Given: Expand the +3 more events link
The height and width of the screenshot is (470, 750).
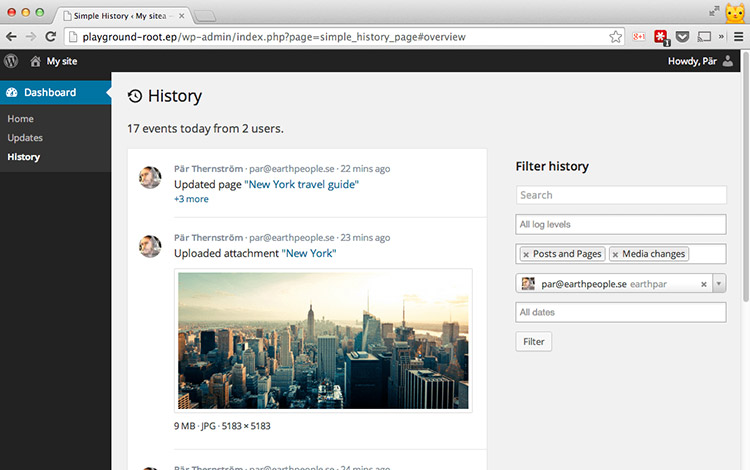Looking at the screenshot, I should coord(191,199).
